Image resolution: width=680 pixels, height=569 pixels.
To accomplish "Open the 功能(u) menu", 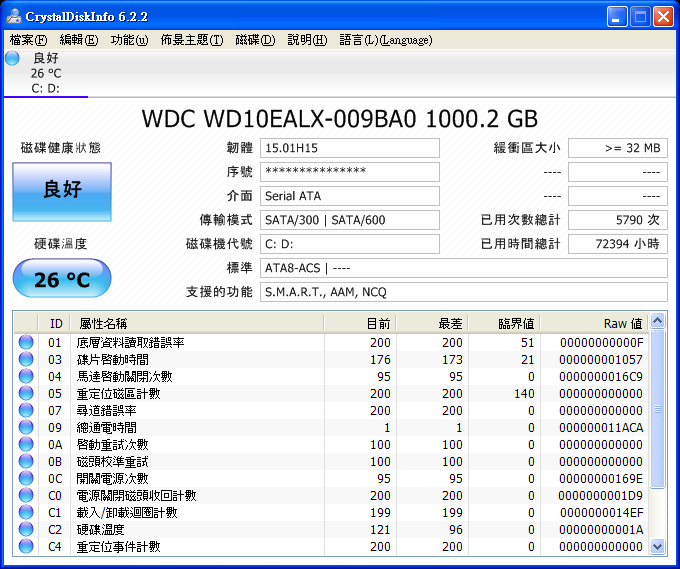I will point(129,40).
